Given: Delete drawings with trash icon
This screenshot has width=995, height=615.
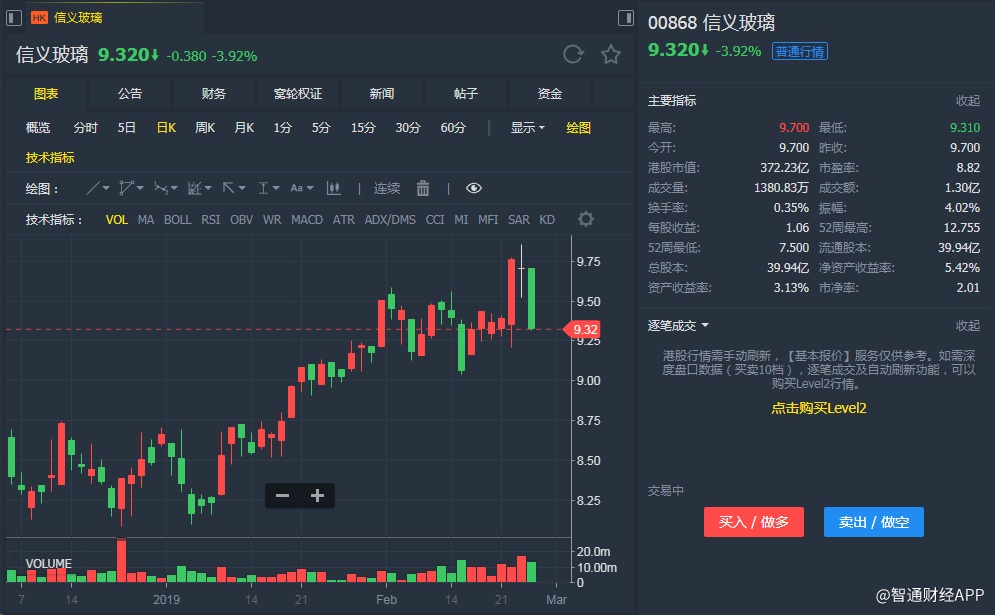Looking at the screenshot, I should click(x=423, y=188).
